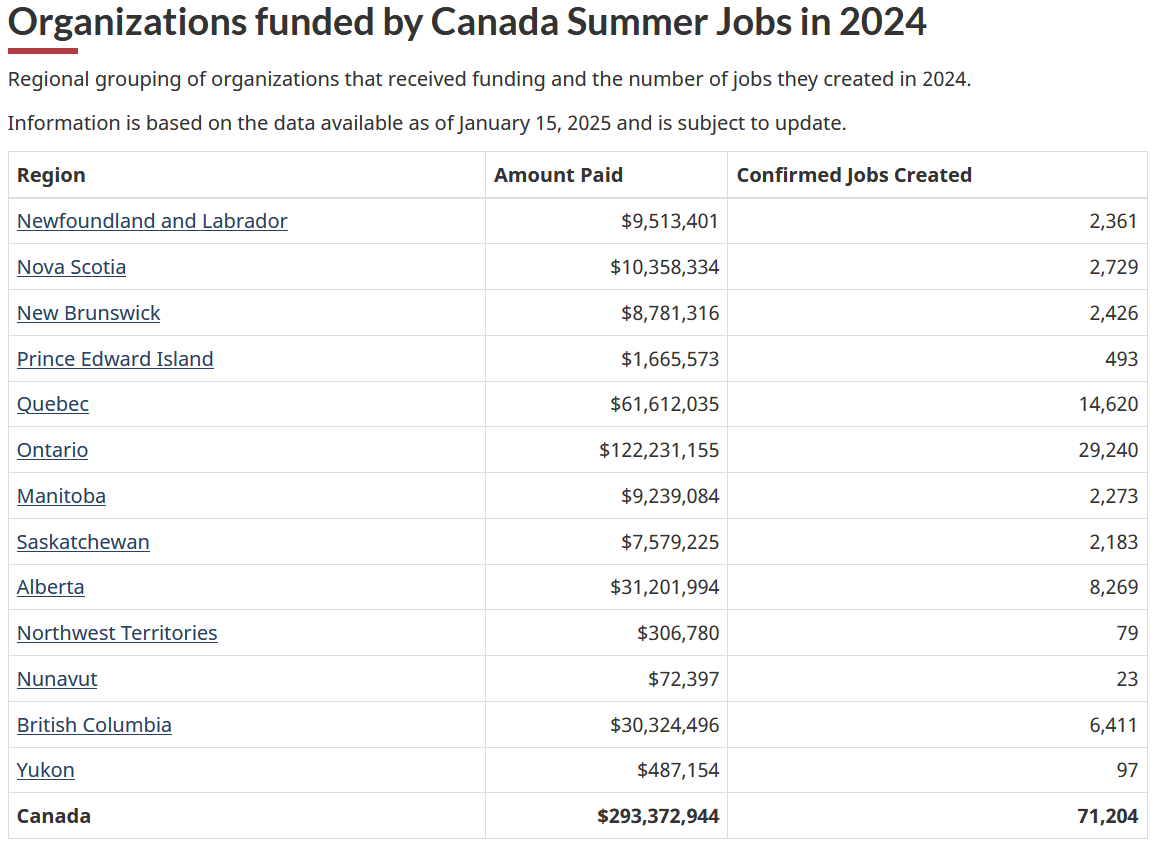The image size is (1158, 850).
Task: Open the Manitoba region link
Action: [61, 496]
